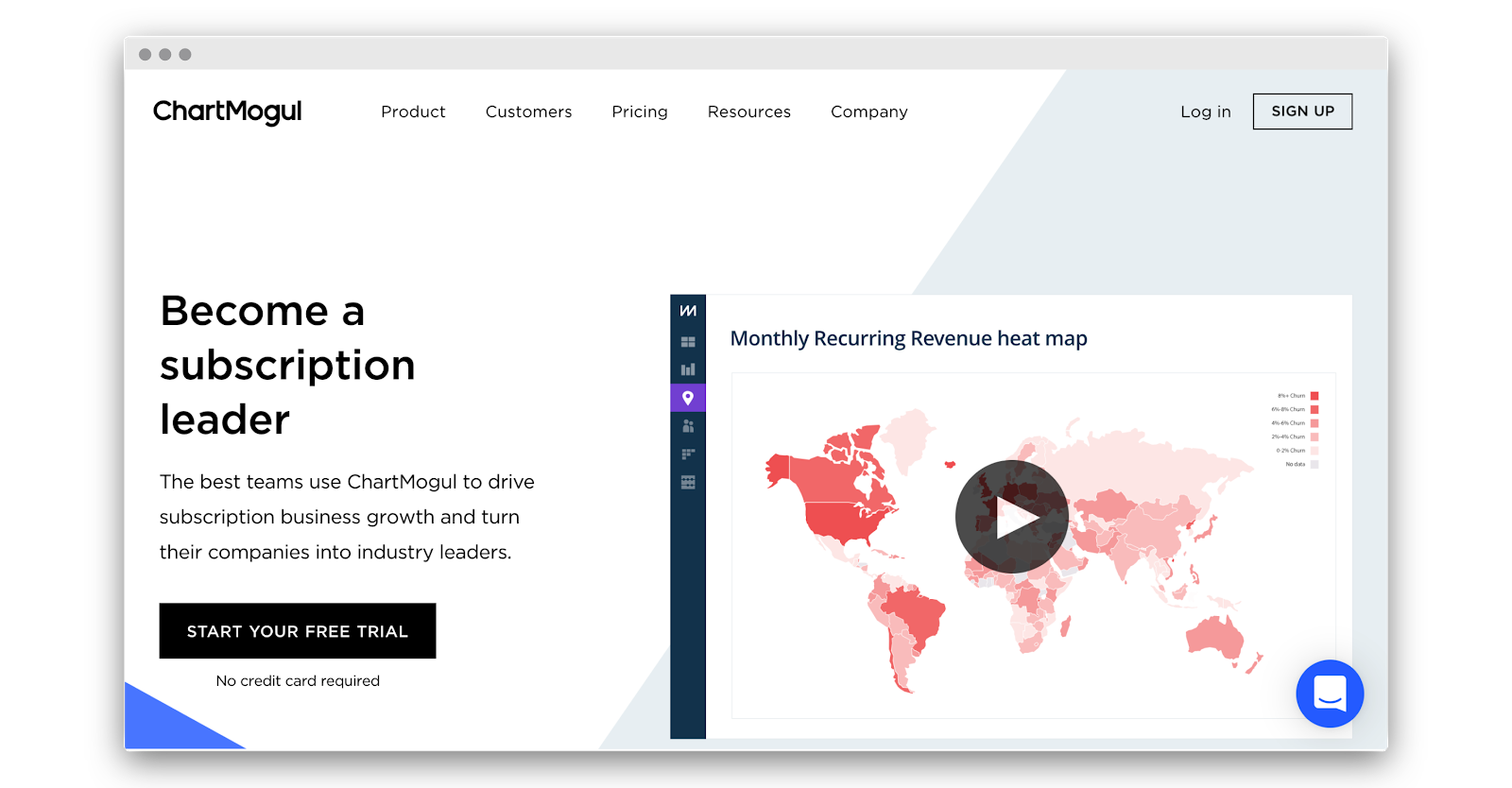Go to the Pricing page
The image size is (1512, 788).
click(640, 111)
